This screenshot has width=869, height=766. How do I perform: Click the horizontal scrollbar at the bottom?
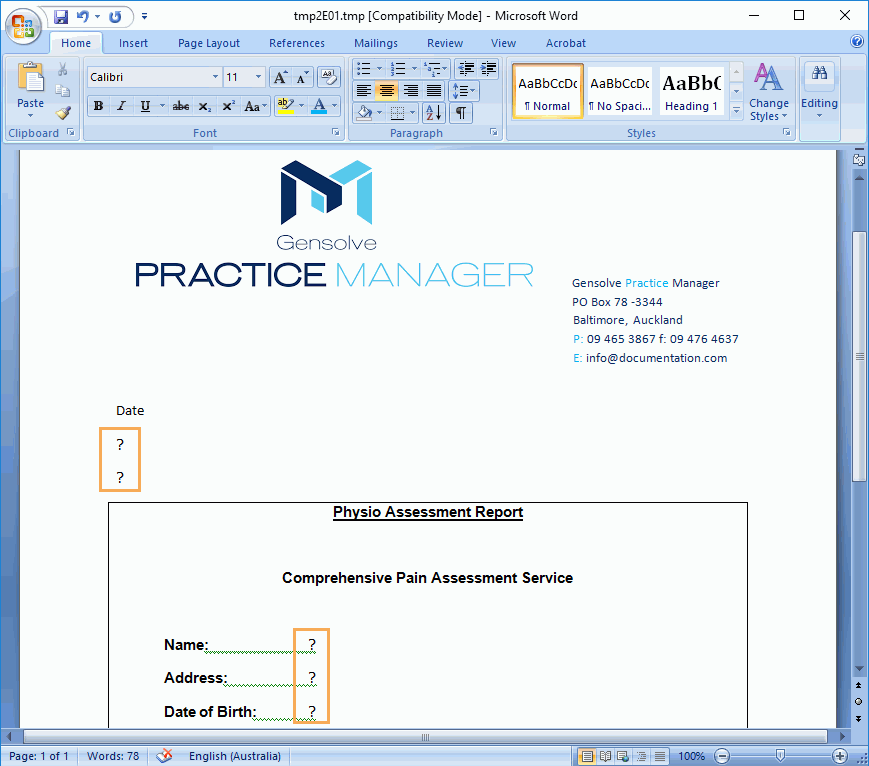click(x=425, y=737)
